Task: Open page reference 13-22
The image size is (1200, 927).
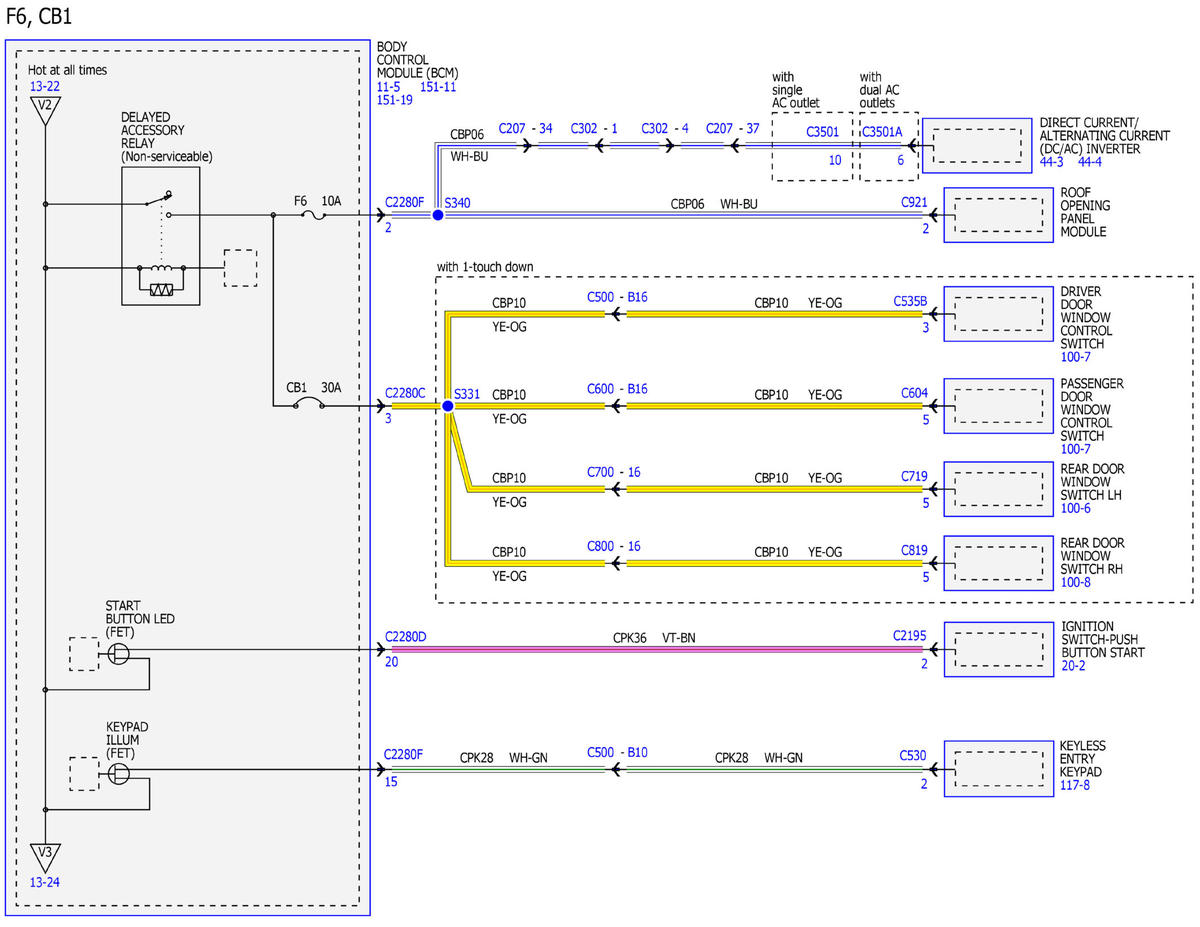Action: (x=45, y=87)
